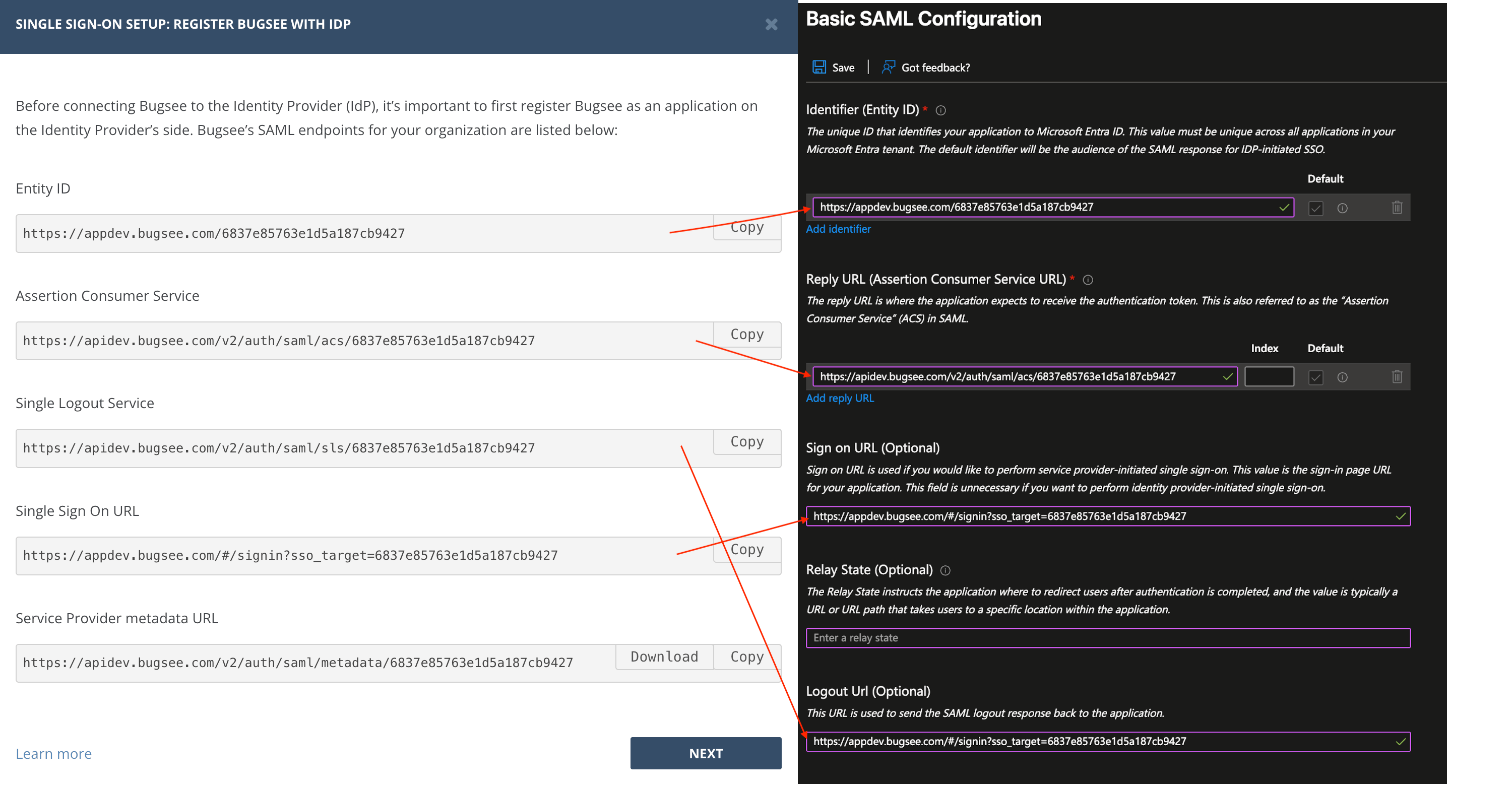Click the Save disk icon
Screen dimensions: 1512x787
[819, 67]
